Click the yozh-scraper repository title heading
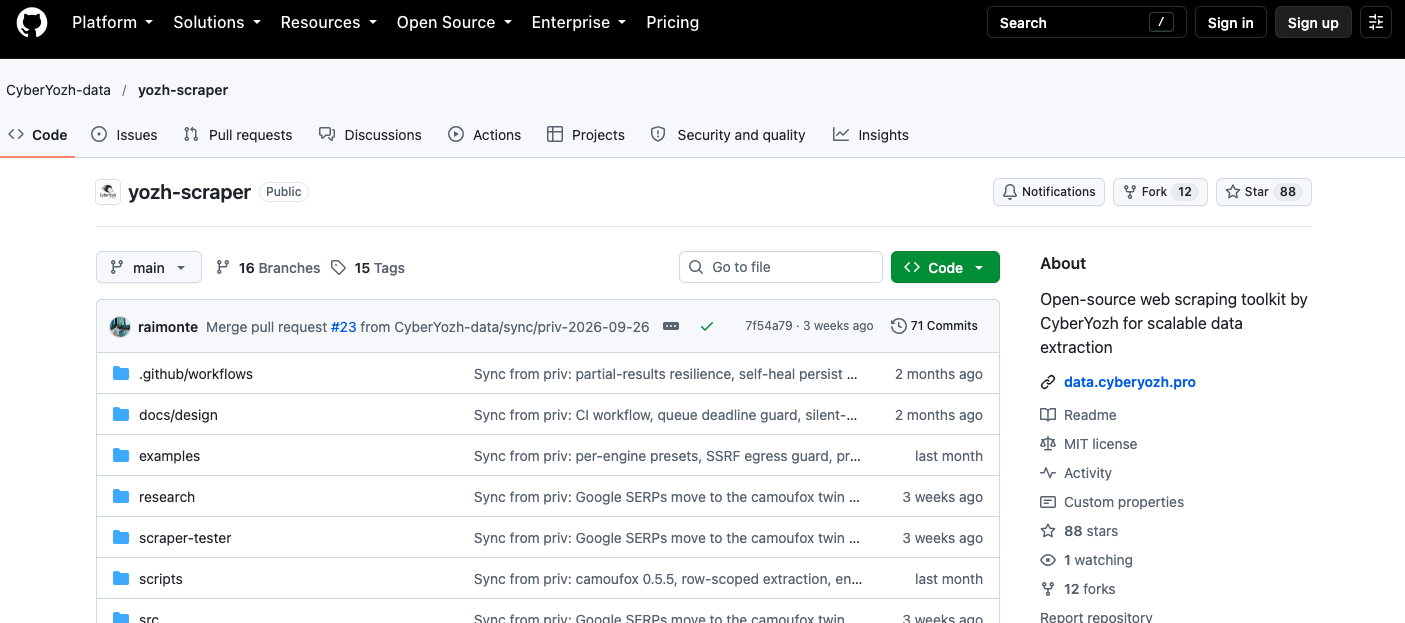The height and width of the screenshot is (623, 1405). pyautogui.click(x=190, y=192)
